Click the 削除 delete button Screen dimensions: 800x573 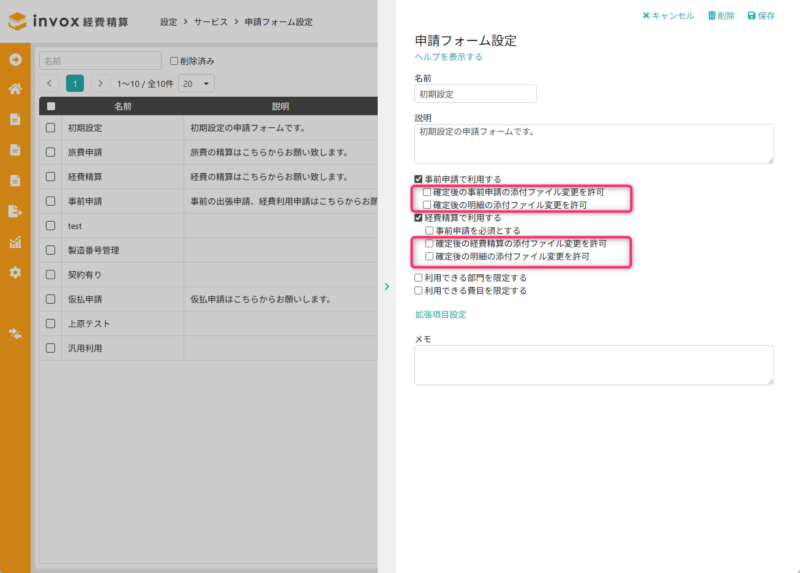tap(721, 16)
